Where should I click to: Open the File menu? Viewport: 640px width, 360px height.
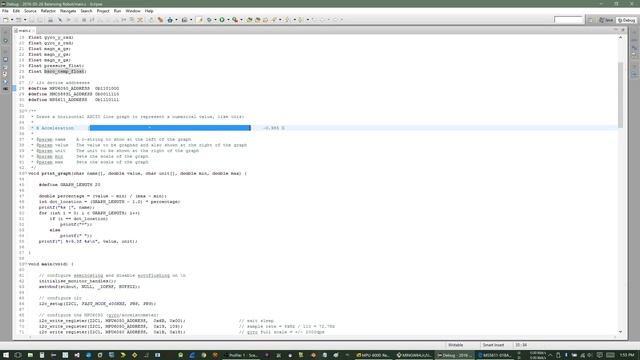click(x=5, y=11)
